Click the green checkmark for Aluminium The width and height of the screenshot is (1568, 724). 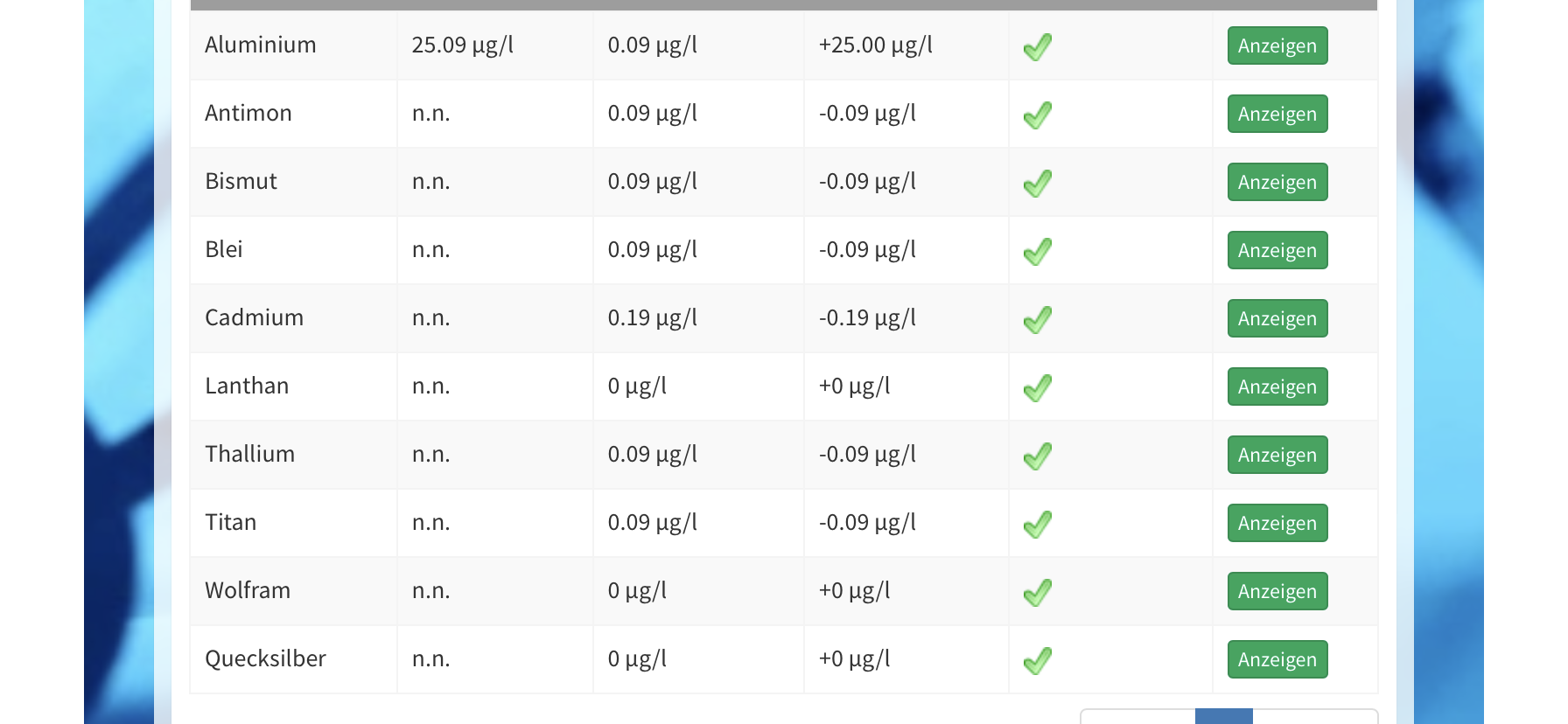[x=1038, y=46]
